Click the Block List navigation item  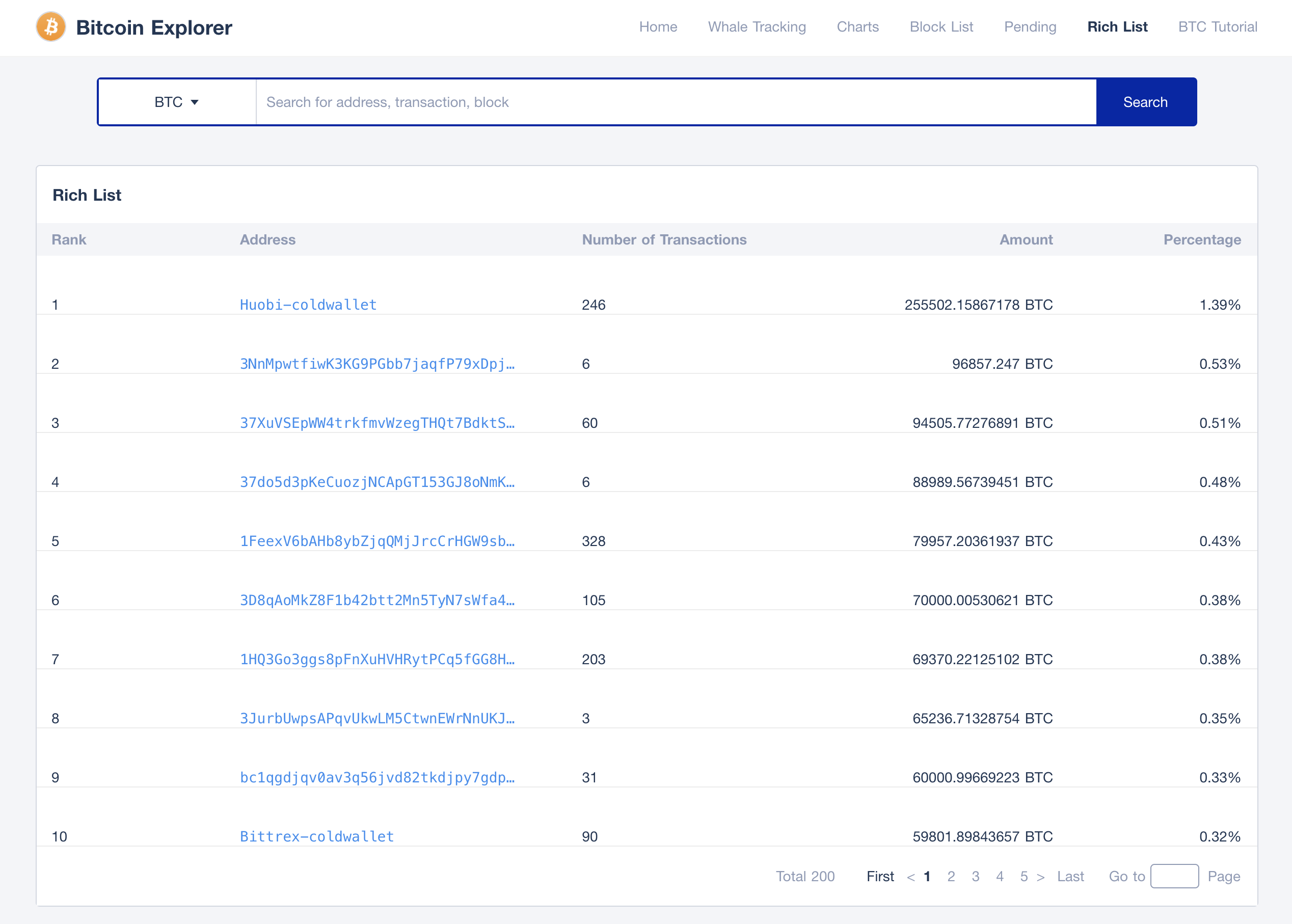[x=940, y=27]
